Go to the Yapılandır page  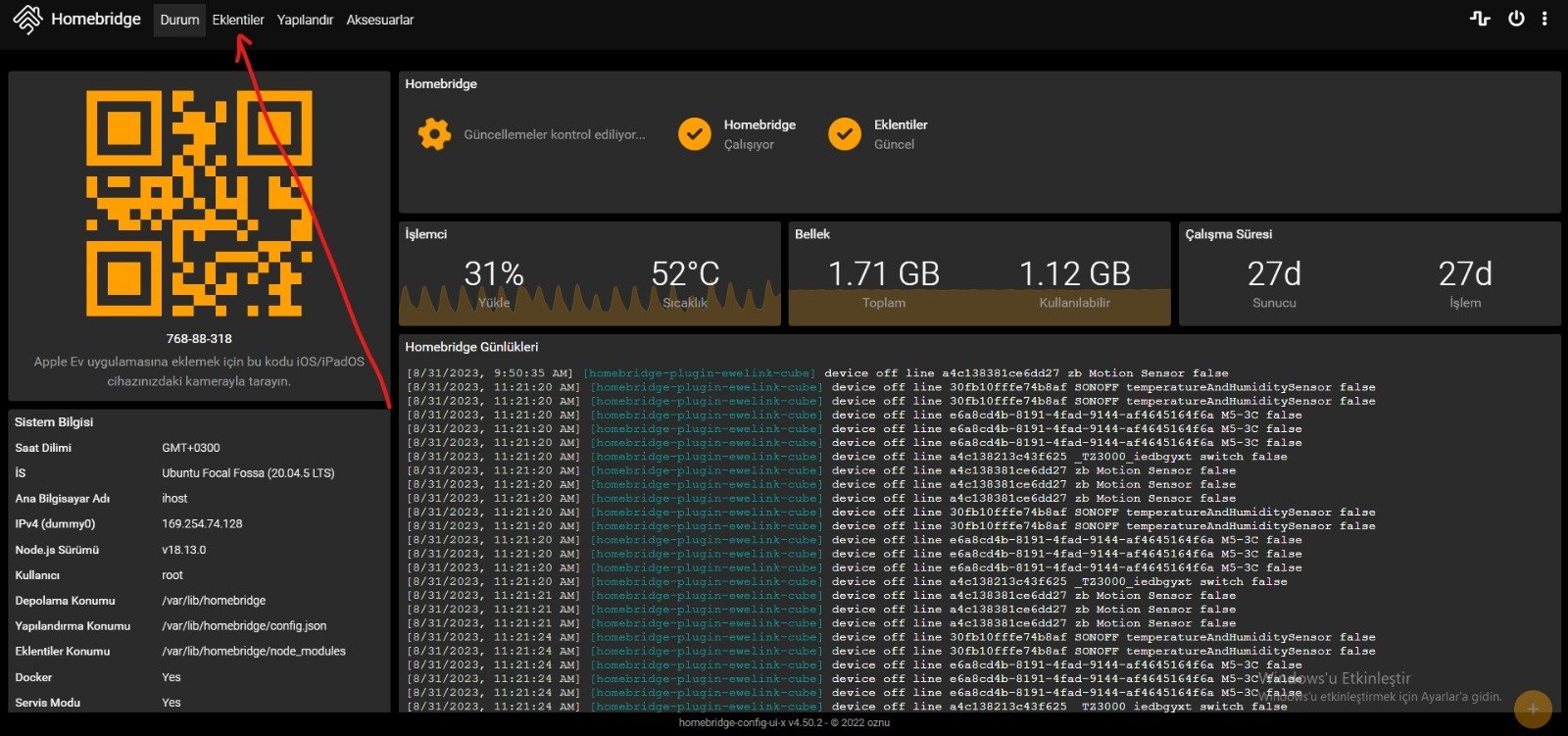tap(305, 20)
